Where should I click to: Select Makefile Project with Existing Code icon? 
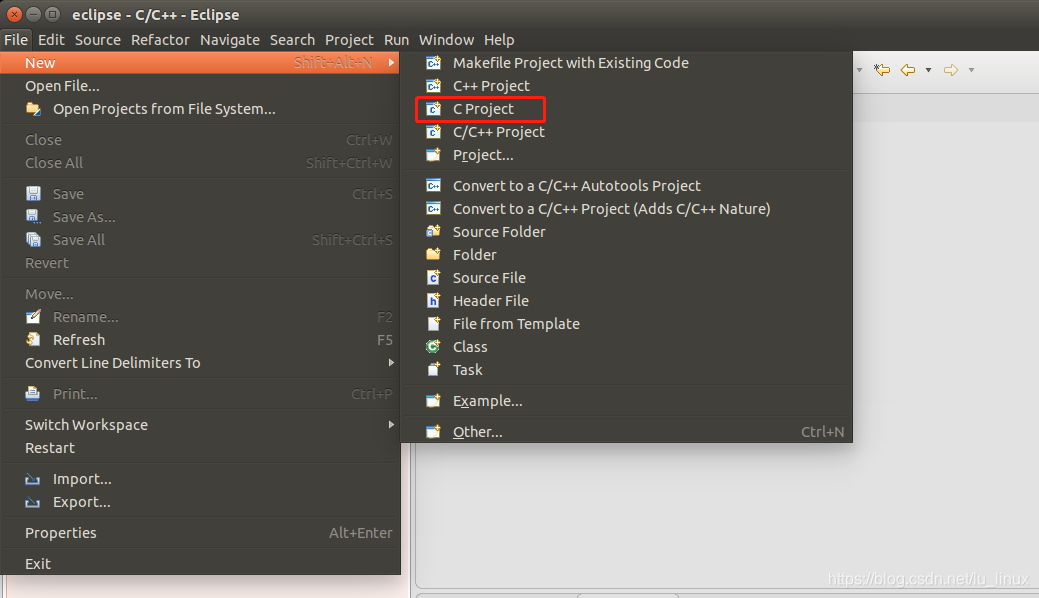tap(433, 63)
